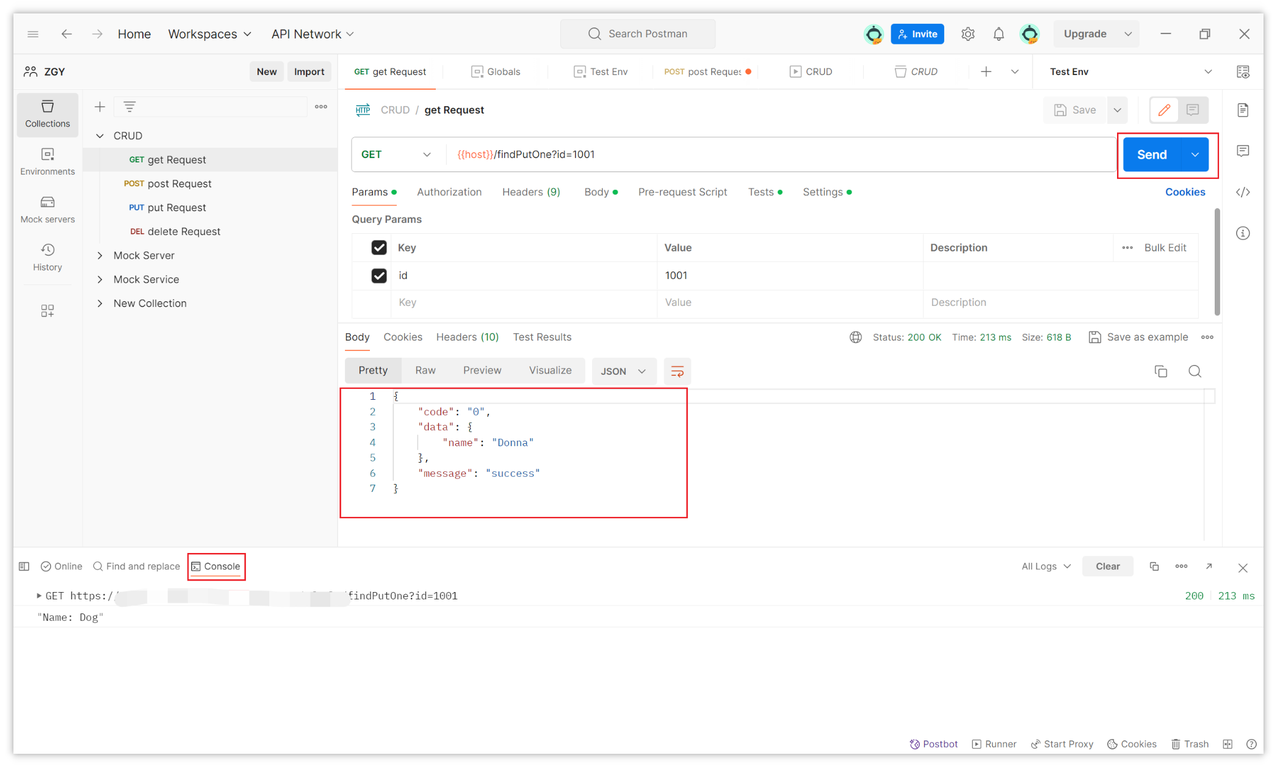This screenshot has height=766, width=1280.
Task: Click the Search Postman field
Action: (638, 34)
